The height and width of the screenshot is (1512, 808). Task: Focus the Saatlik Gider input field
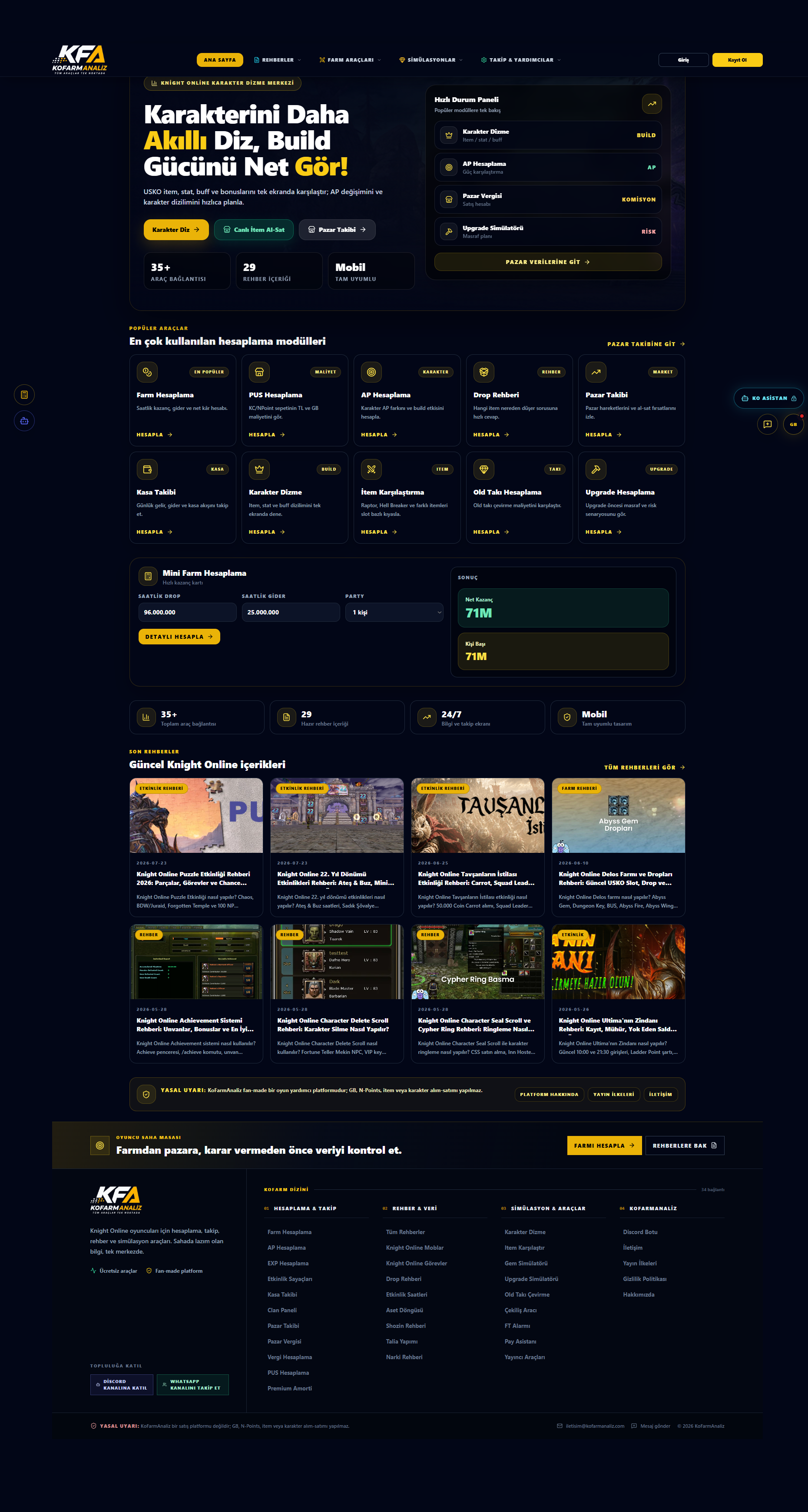click(291, 612)
